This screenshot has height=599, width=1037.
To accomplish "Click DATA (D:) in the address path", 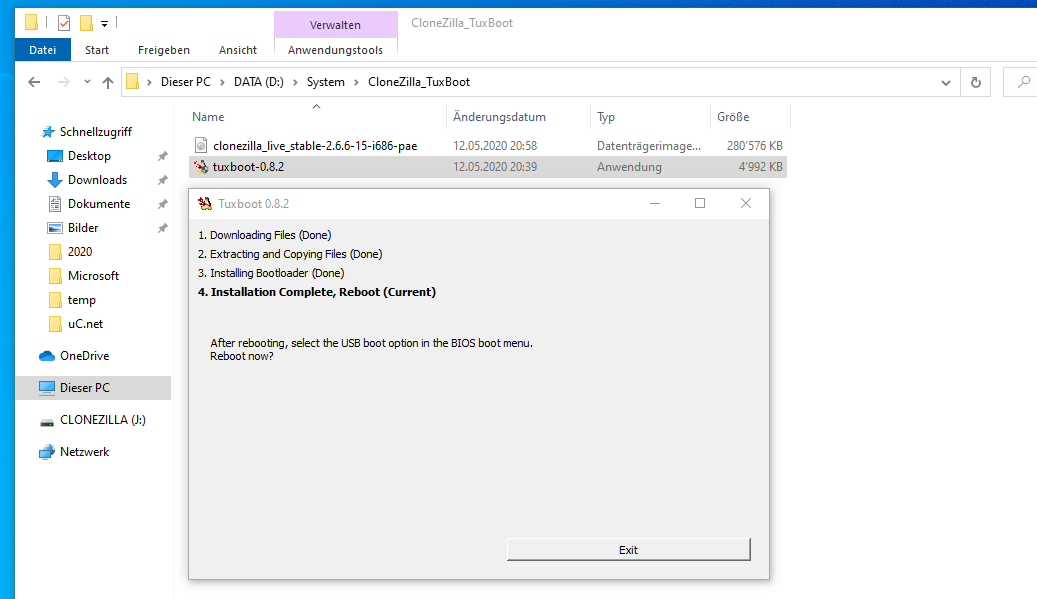I will pyautogui.click(x=259, y=82).
